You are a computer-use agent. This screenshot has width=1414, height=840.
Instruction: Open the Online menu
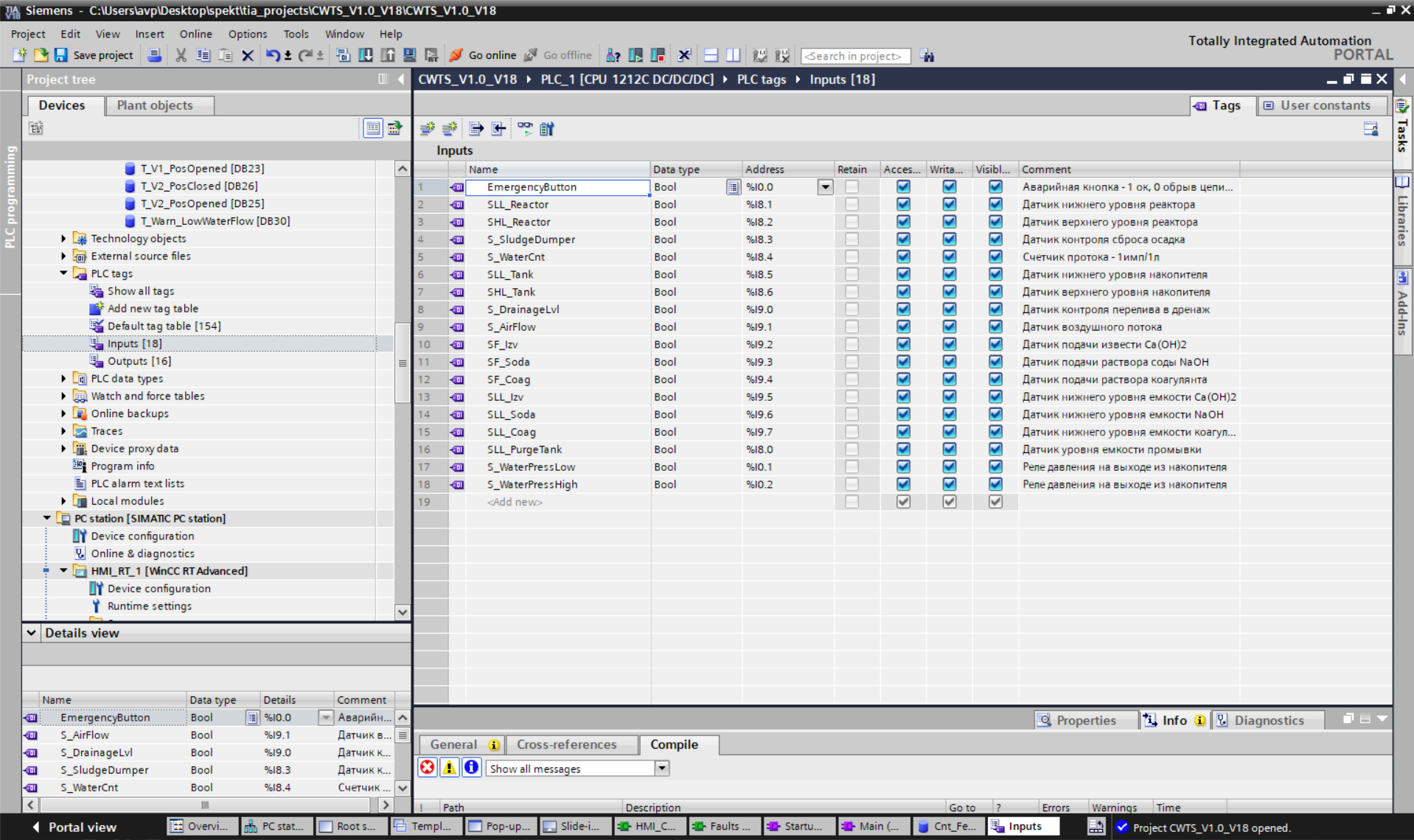pyautogui.click(x=195, y=34)
